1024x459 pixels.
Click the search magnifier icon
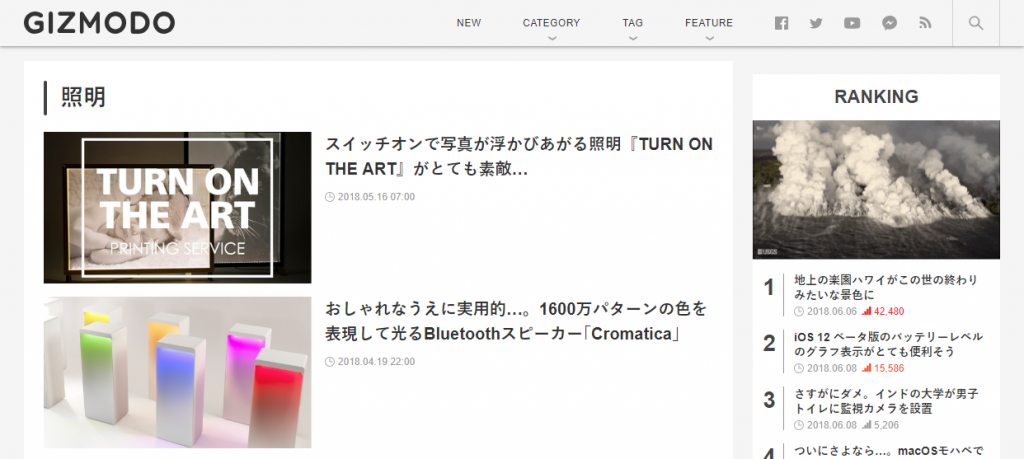click(x=976, y=24)
